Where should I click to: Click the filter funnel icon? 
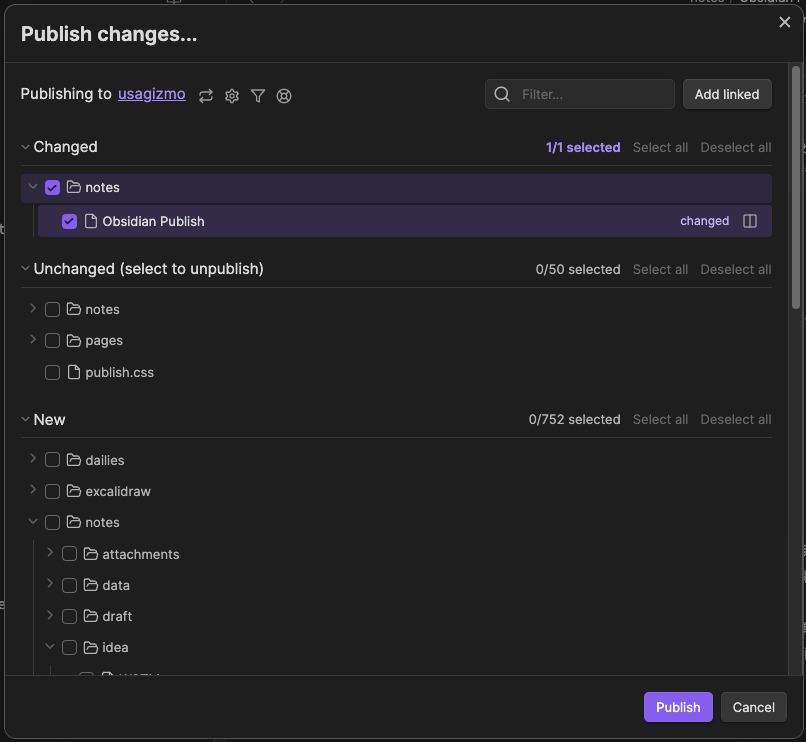point(258,96)
